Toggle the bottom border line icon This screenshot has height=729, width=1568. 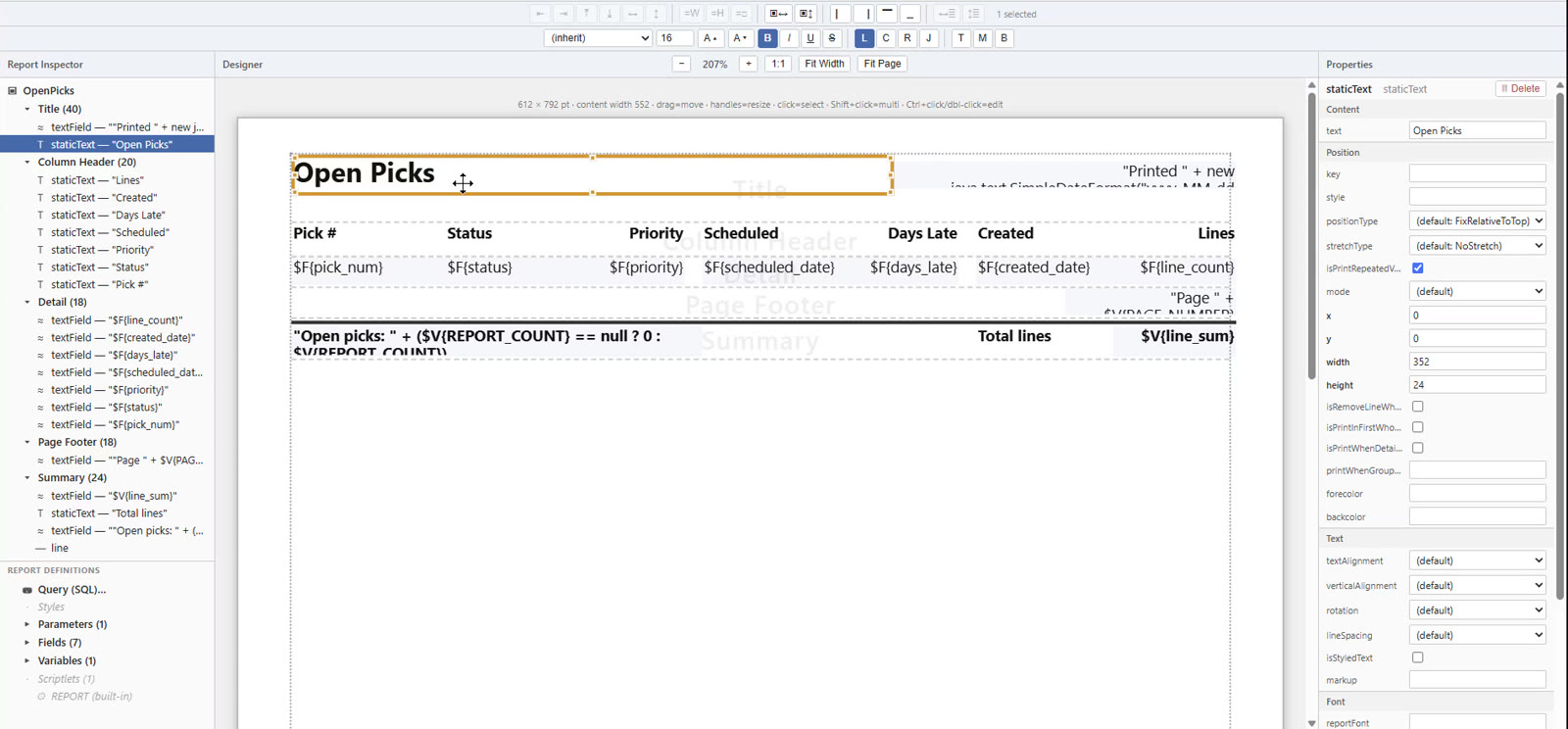[910, 14]
